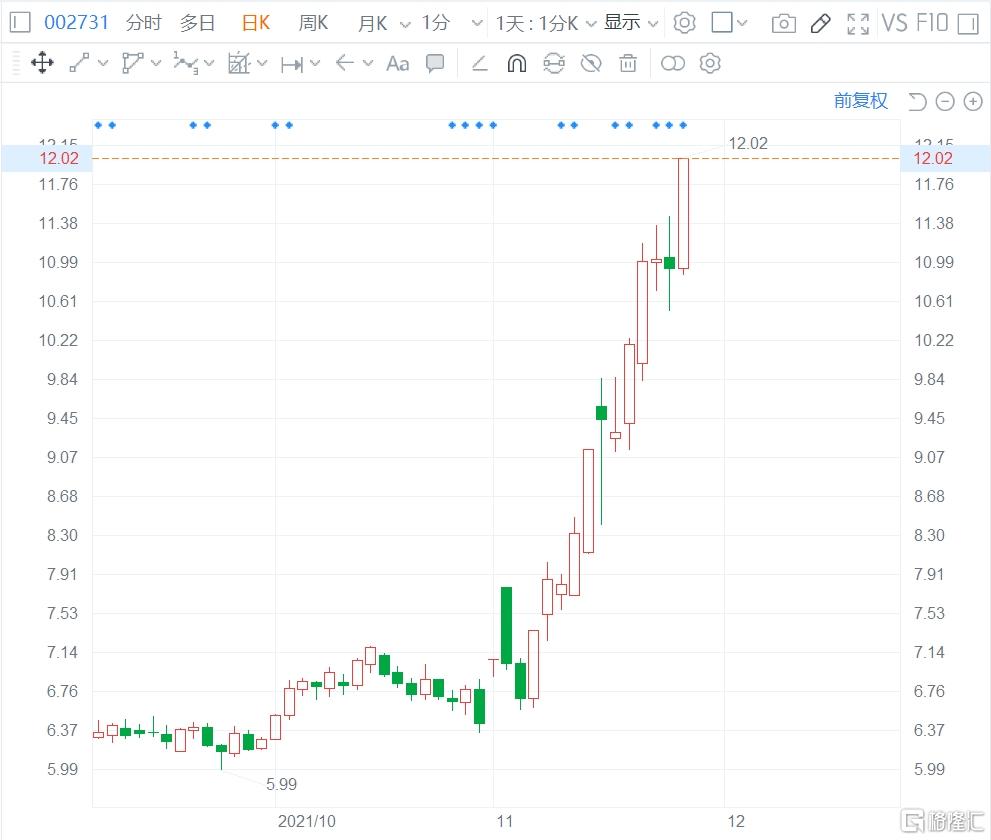The image size is (991, 840).
Task: Enter fullscreen chart mode
Action: [x=858, y=24]
